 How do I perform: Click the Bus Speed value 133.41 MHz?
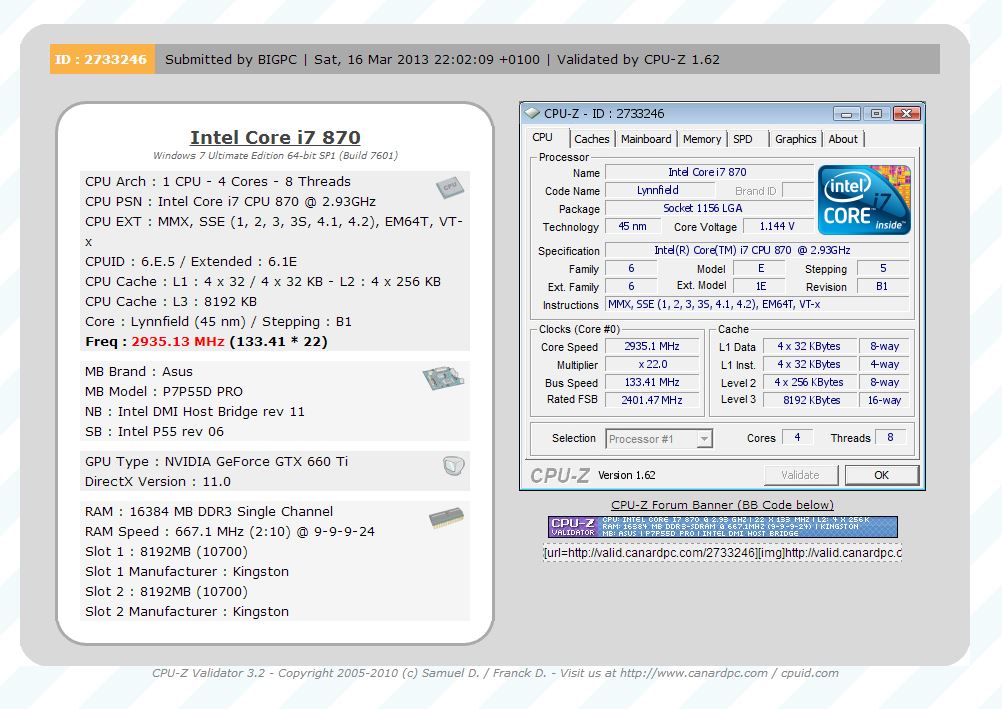click(x=652, y=382)
